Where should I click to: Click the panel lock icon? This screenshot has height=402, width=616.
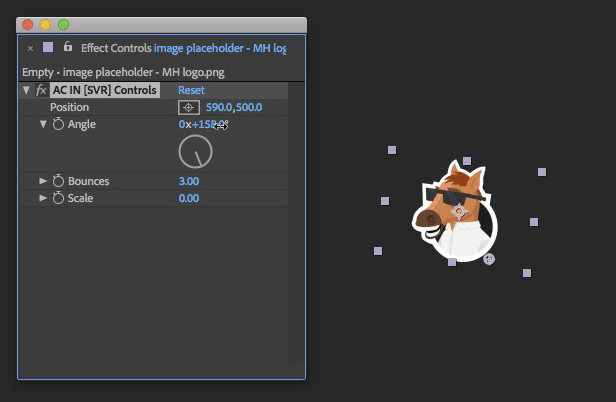tap(67, 47)
